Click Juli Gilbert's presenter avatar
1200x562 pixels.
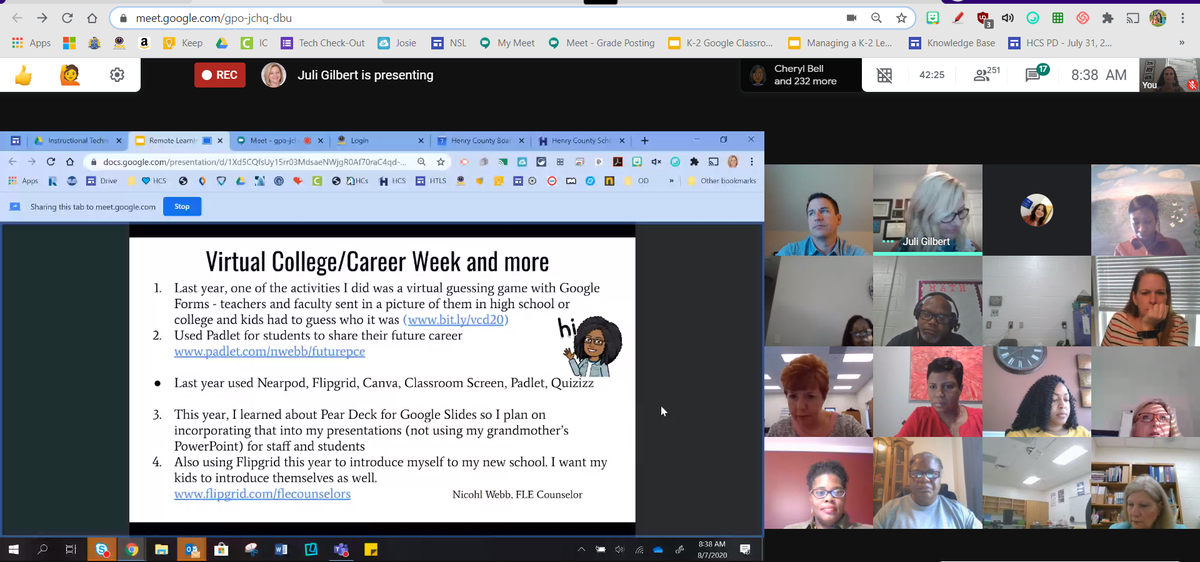[274, 75]
